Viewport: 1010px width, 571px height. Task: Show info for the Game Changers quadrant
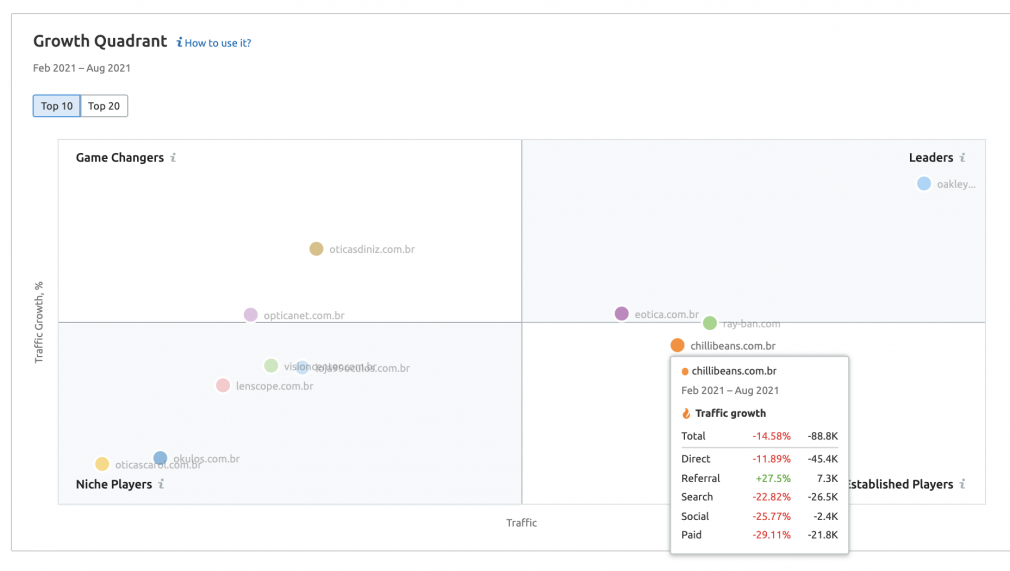(173, 158)
